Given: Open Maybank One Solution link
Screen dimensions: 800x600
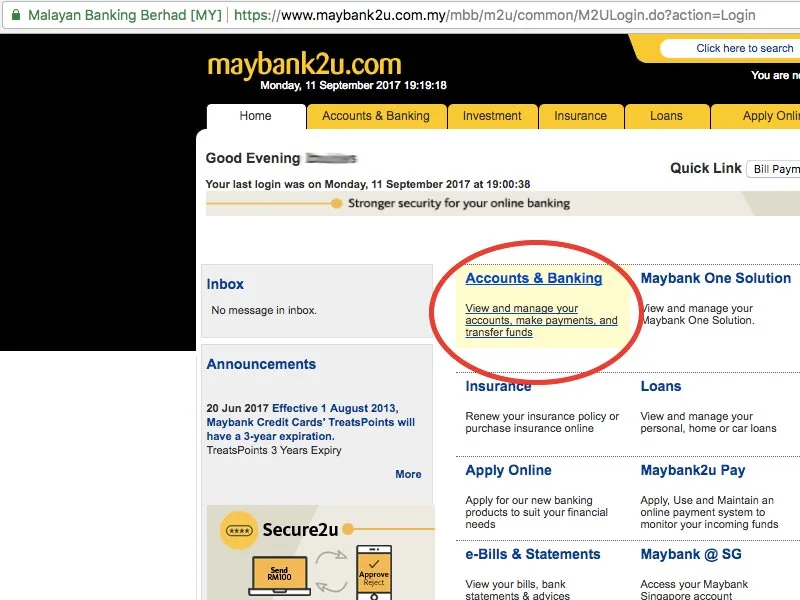Looking at the screenshot, I should 716,278.
